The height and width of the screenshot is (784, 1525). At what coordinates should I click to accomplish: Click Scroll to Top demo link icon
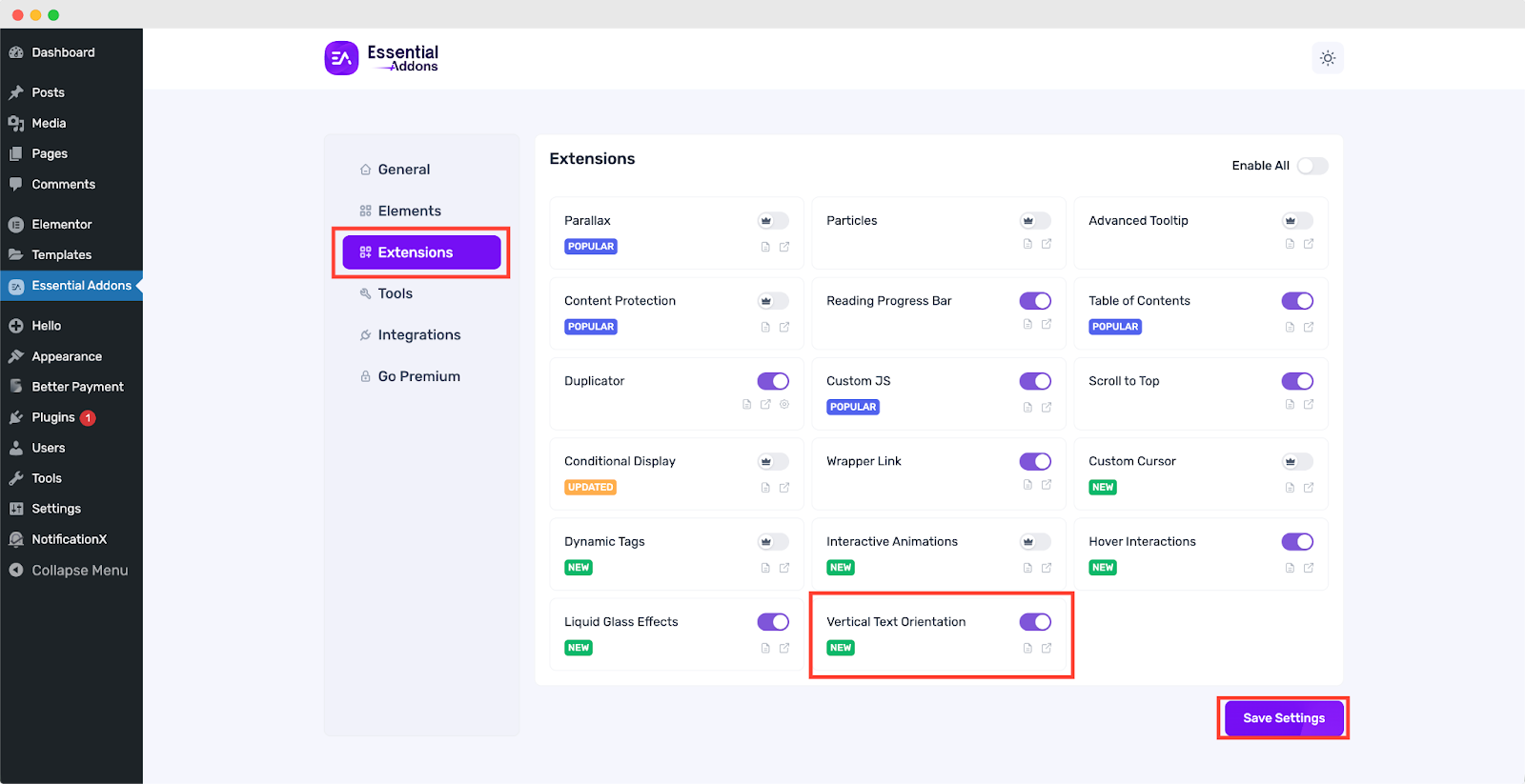(1309, 404)
